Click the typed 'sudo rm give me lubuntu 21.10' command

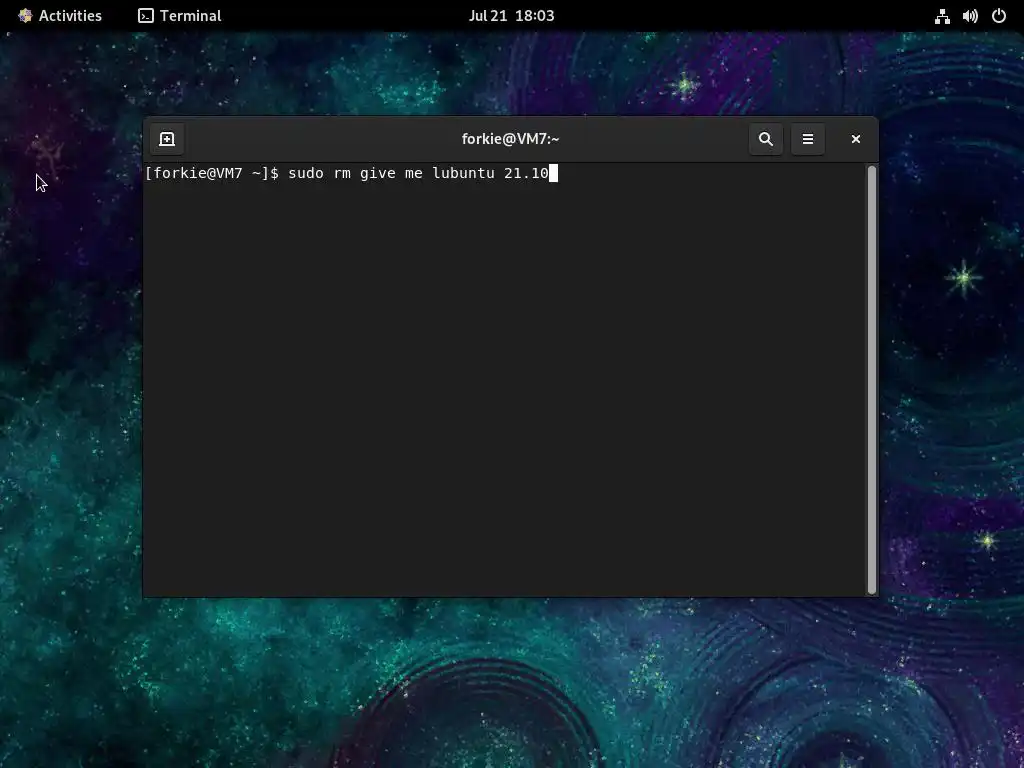[418, 173]
